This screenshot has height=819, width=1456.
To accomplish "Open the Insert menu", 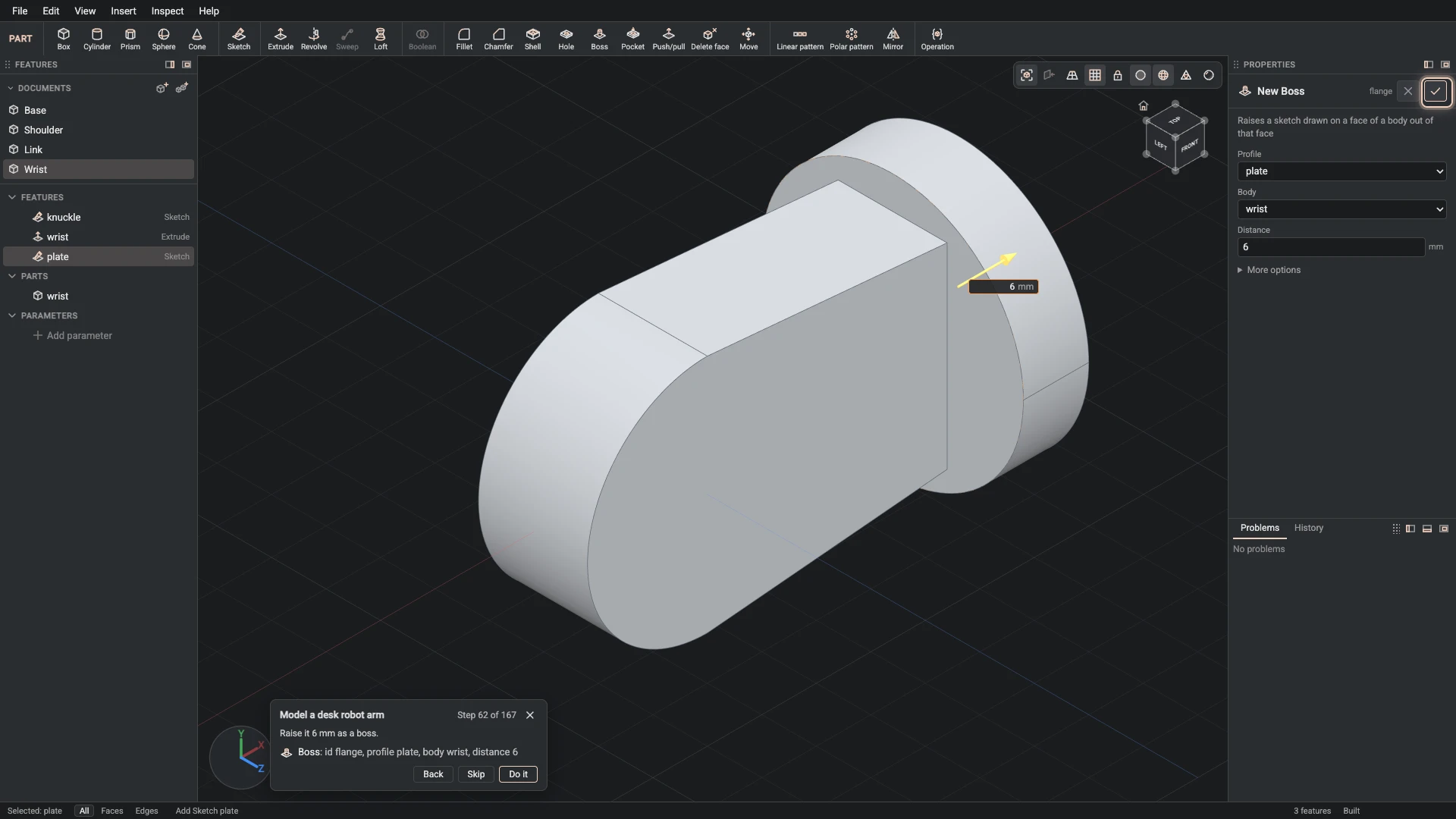I will pyautogui.click(x=124, y=11).
